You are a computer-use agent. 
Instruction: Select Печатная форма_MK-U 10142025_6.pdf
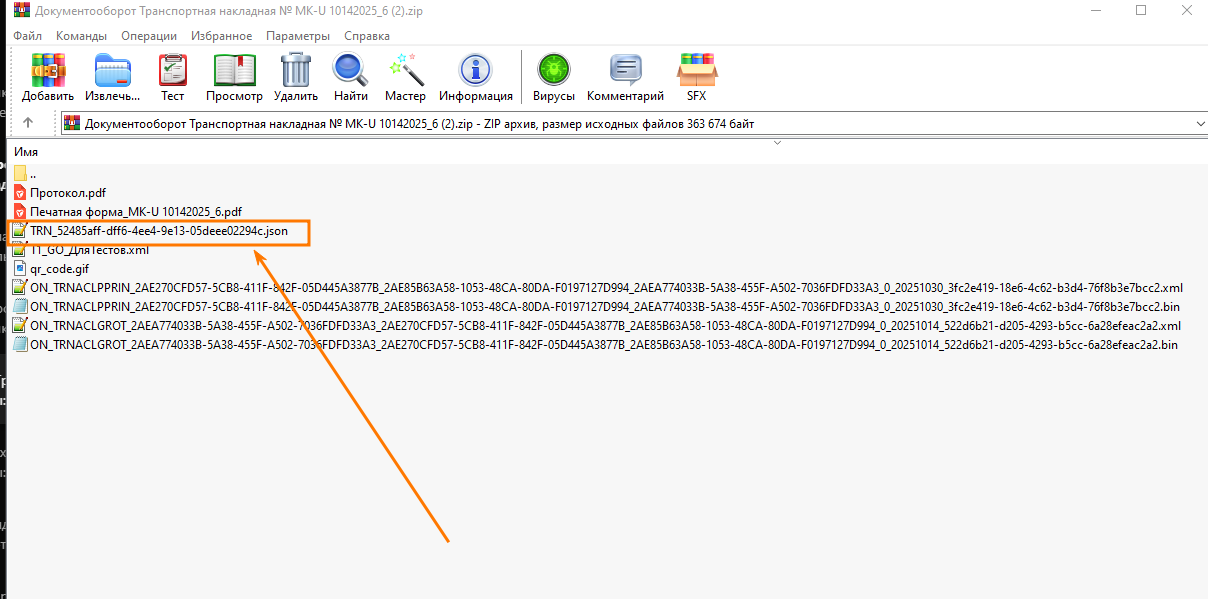(136, 212)
